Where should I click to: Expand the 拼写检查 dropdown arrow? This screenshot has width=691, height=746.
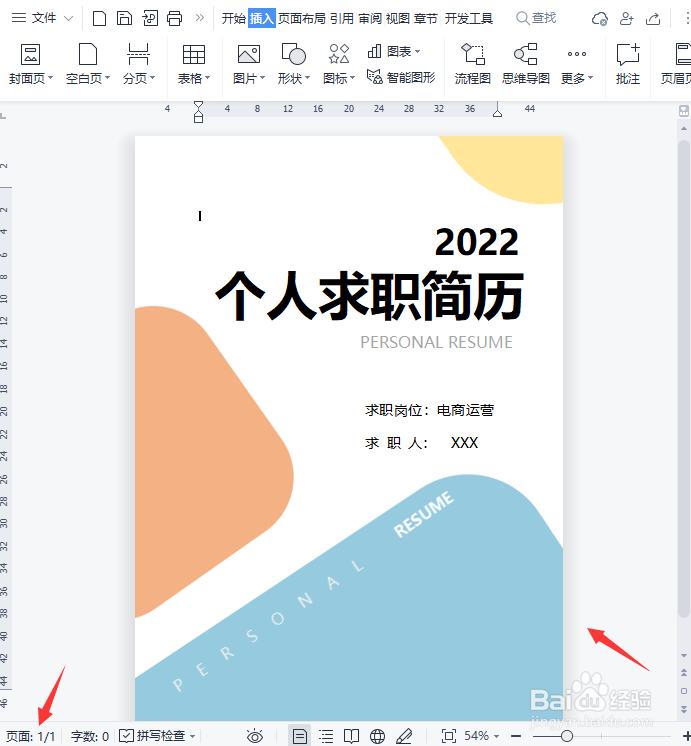193,736
